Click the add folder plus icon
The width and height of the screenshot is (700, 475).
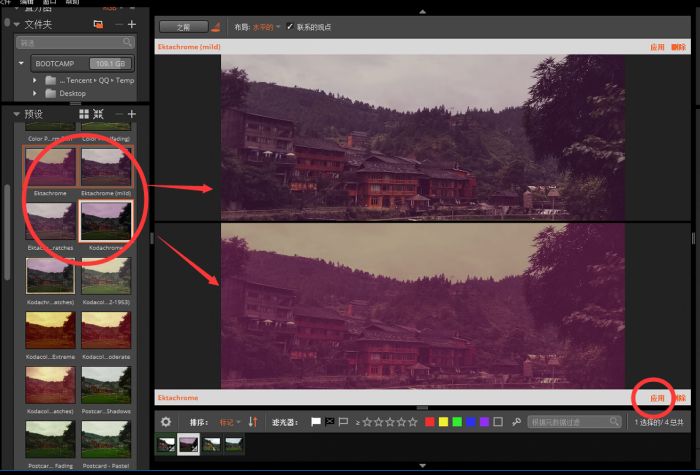pos(132,23)
